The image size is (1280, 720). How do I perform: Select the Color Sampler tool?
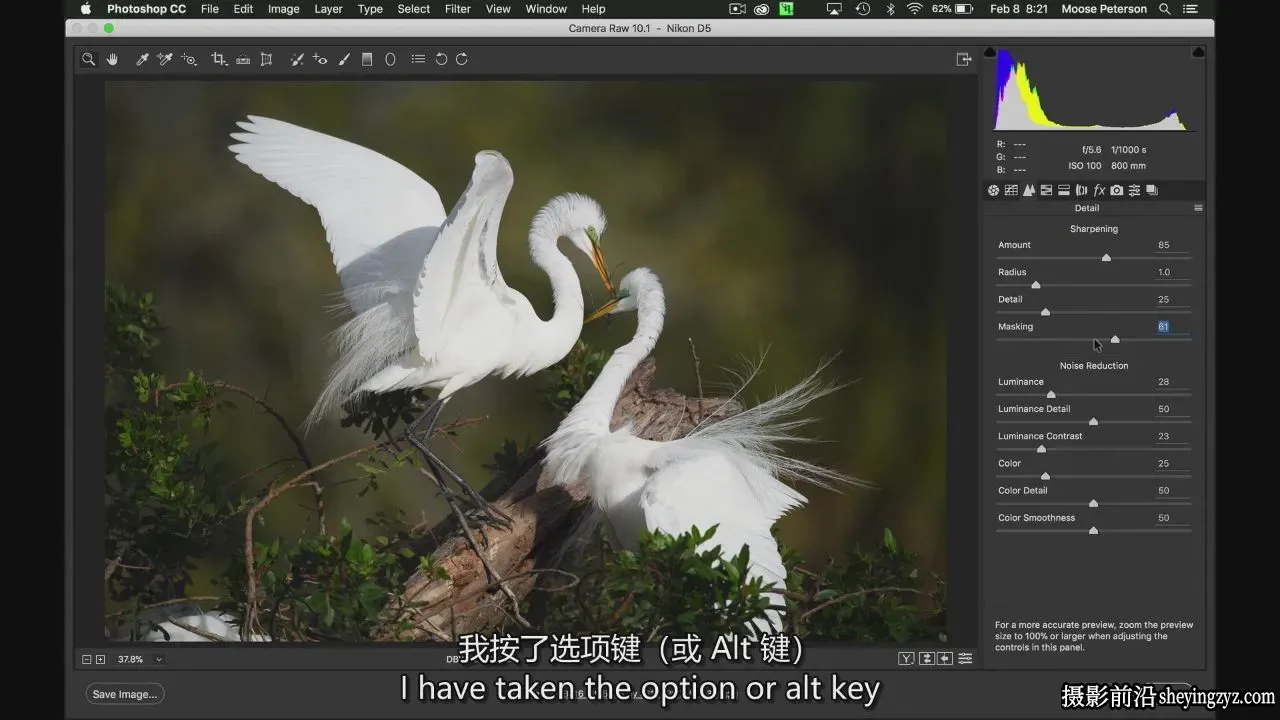(x=165, y=59)
